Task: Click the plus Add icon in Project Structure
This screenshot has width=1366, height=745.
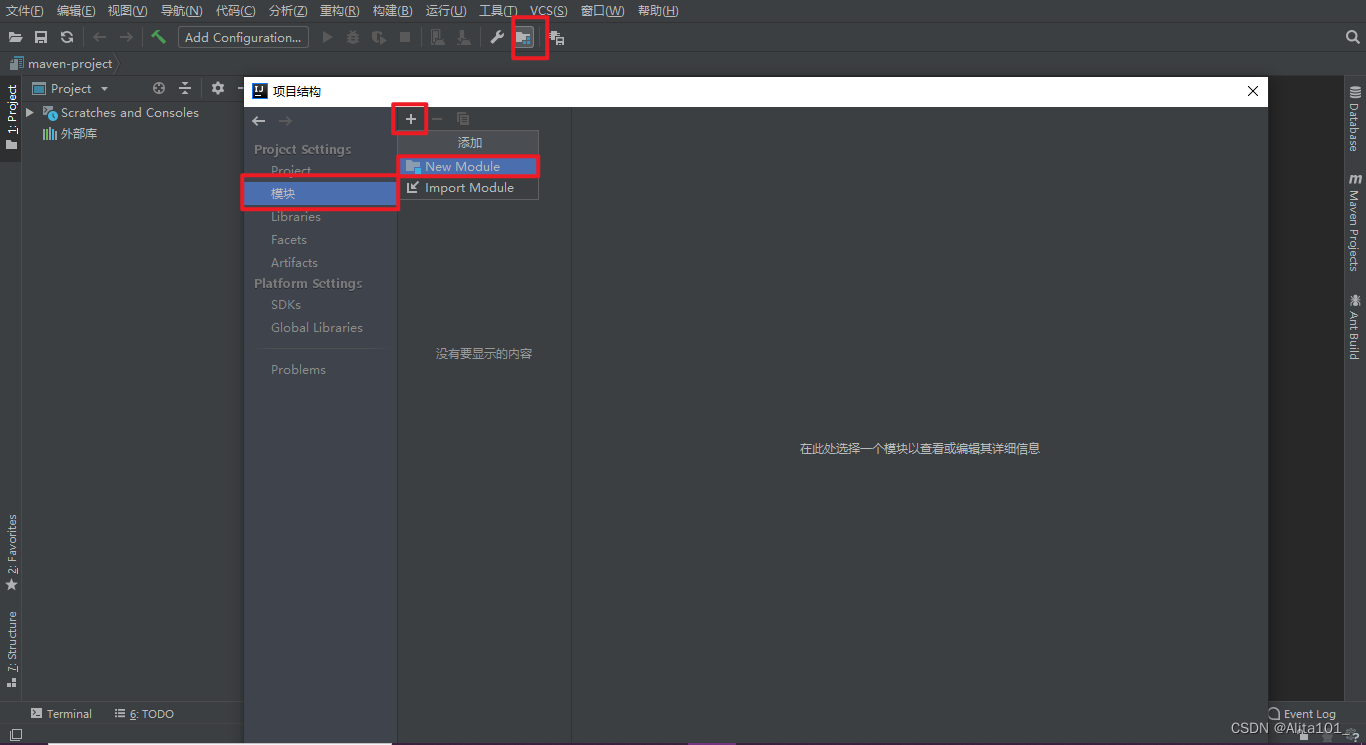Action: pos(410,119)
